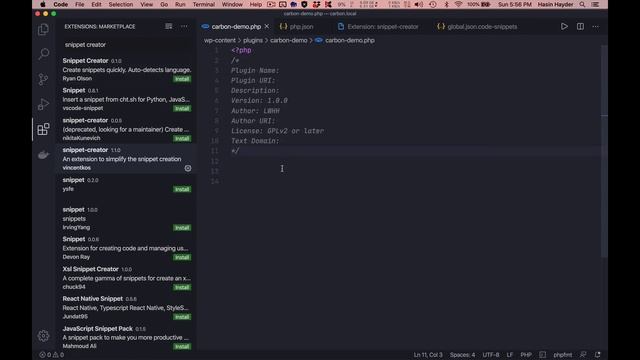
Task: Change file encoding UTF-8
Action: tap(491, 355)
